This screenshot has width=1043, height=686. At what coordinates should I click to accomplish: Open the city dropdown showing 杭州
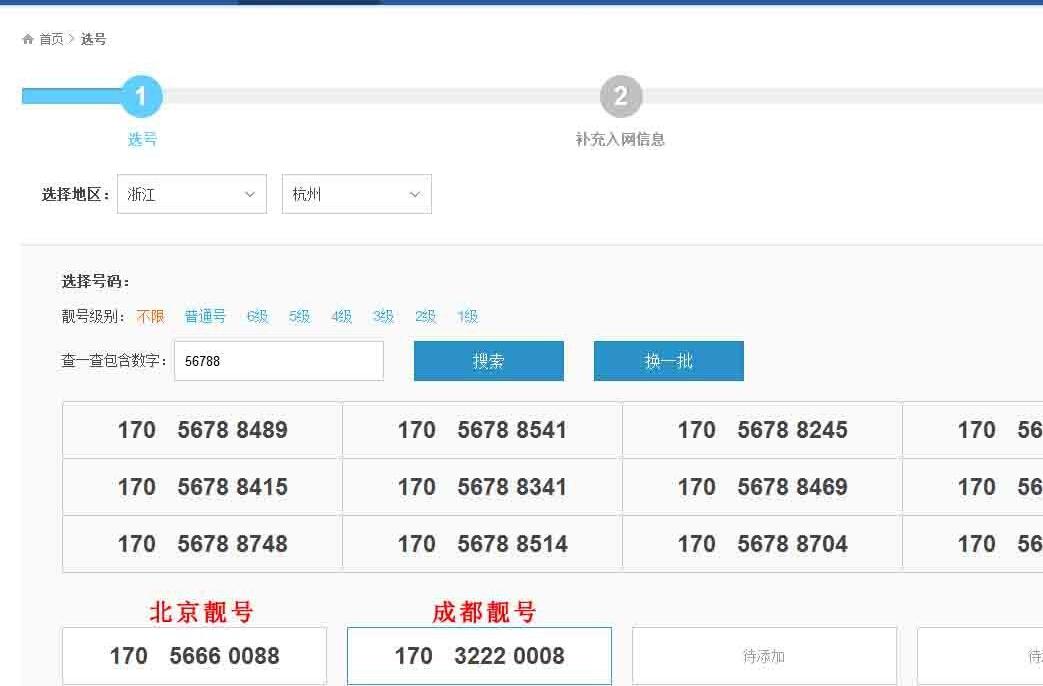click(x=357, y=194)
